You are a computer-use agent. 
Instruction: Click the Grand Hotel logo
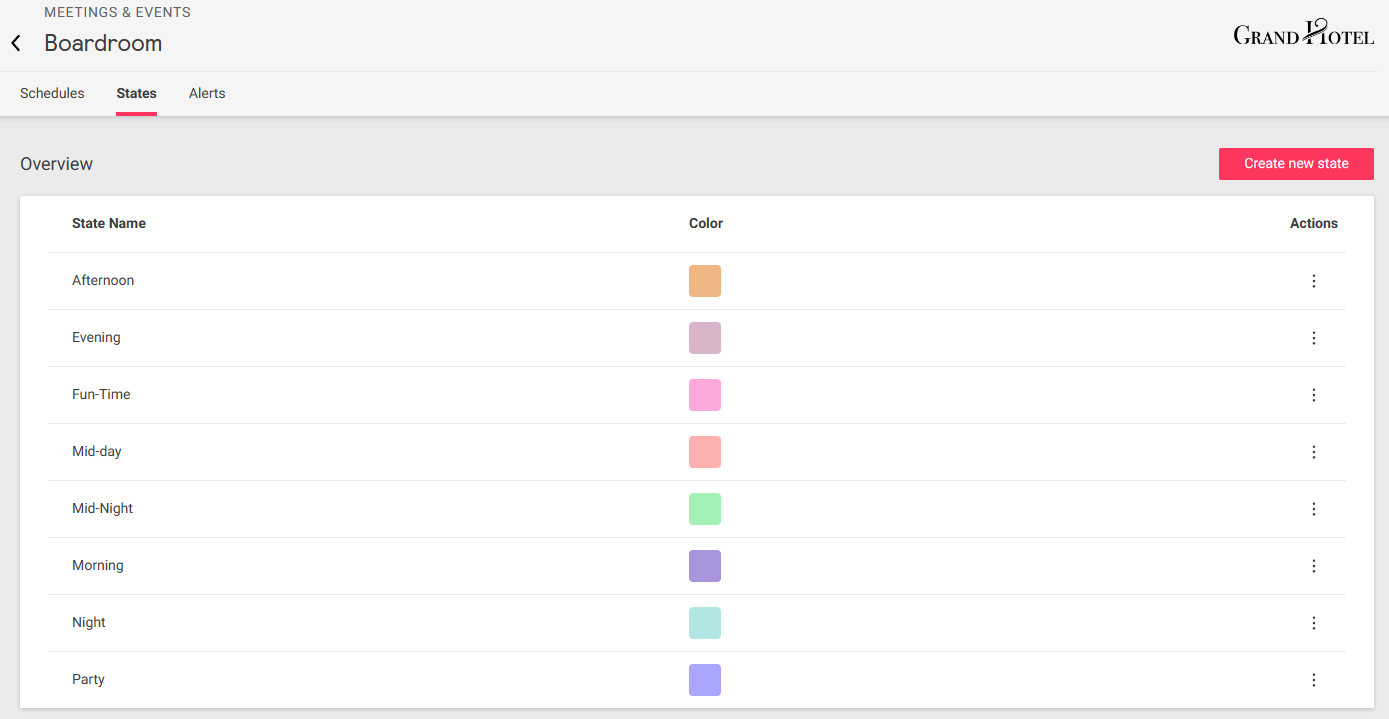(x=1302, y=33)
